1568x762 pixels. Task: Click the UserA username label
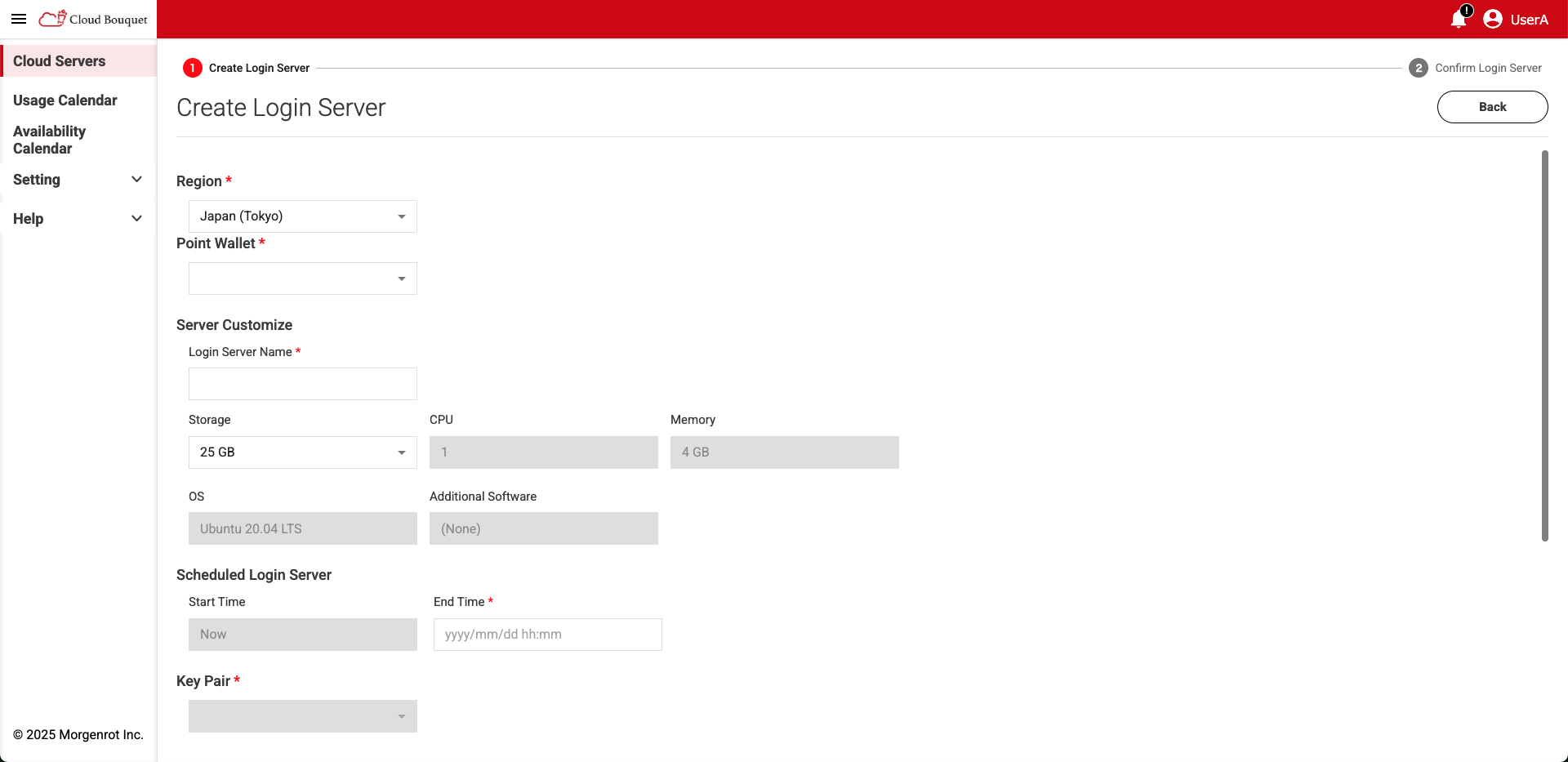click(x=1529, y=20)
